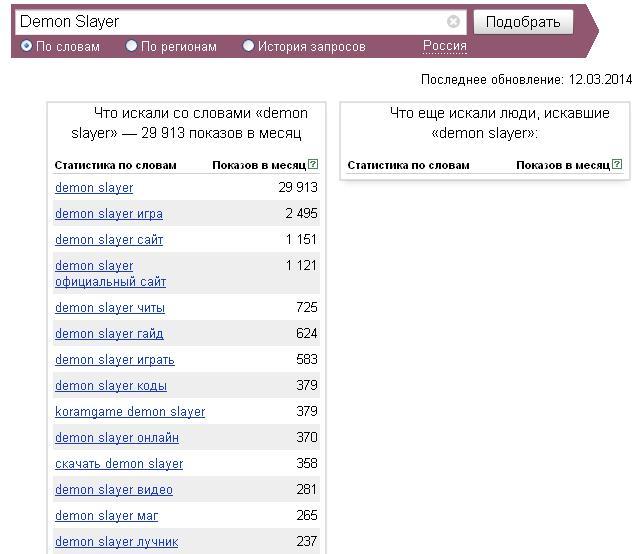
Task: Click the value '358' for скачать
Action: click(307, 463)
